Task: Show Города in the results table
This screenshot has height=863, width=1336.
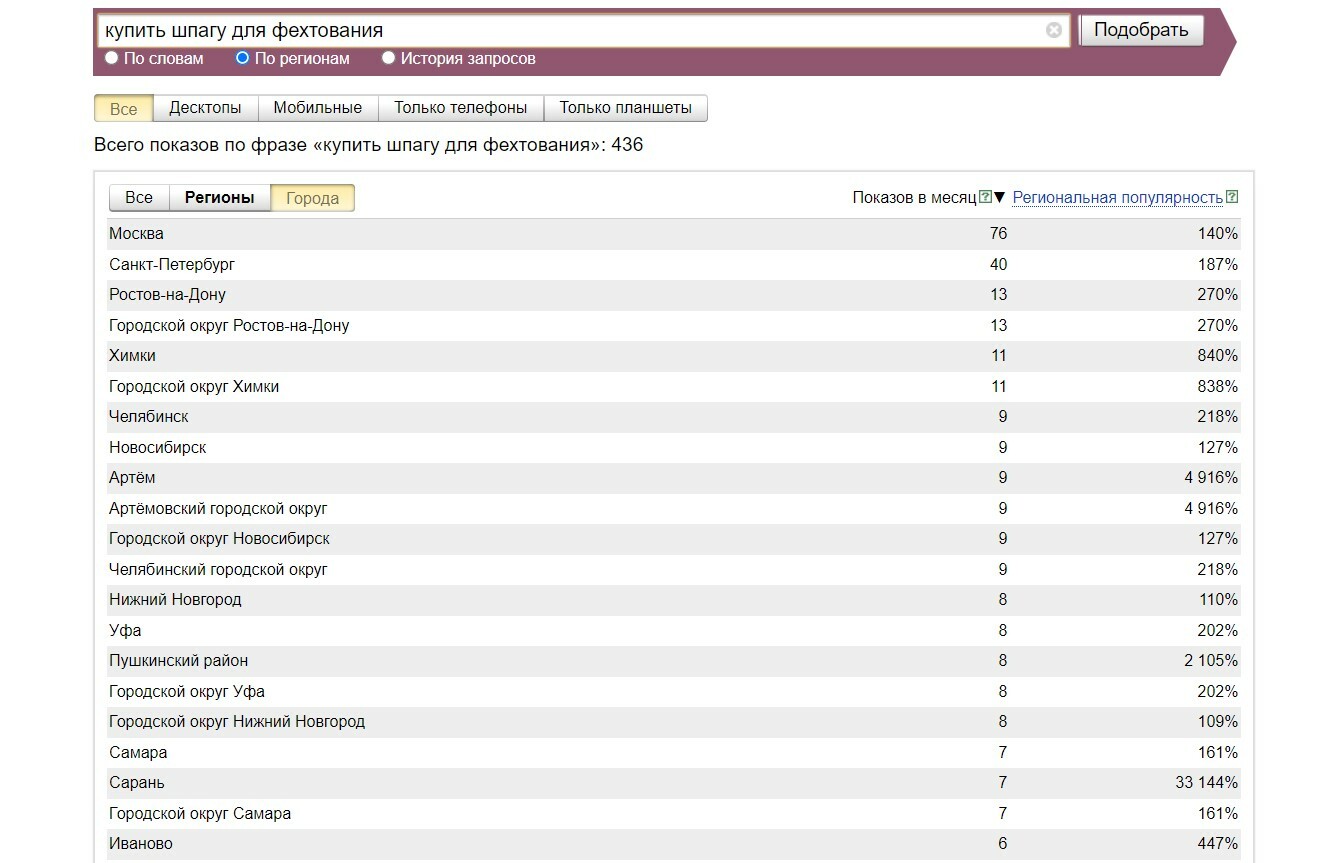Action: click(x=312, y=198)
